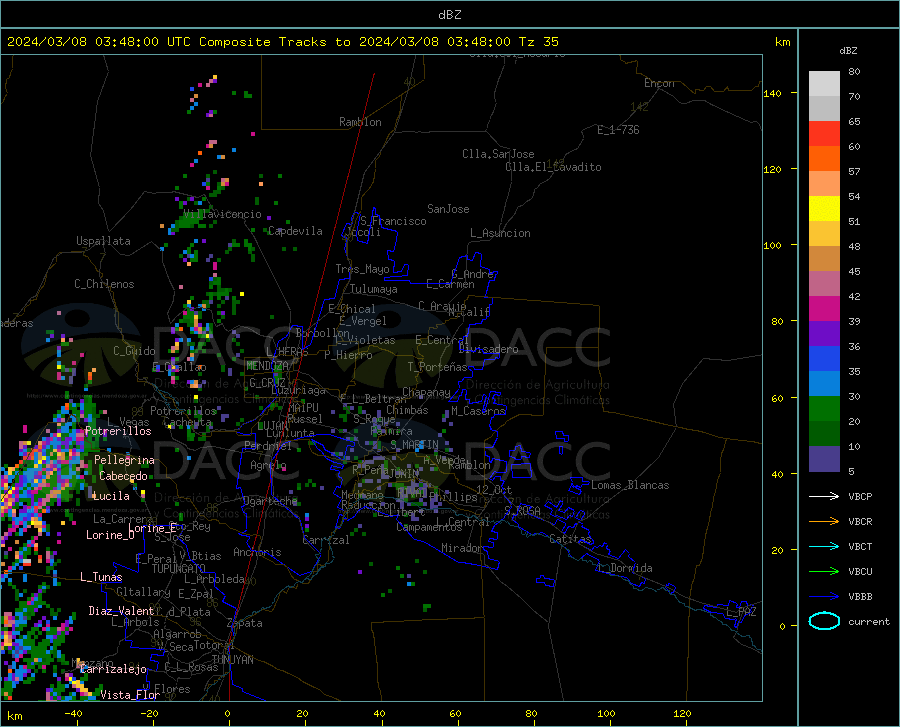This screenshot has width=900, height=727.
Task: Click the 140 tick on vertical axis
Action: pos(773,93)
